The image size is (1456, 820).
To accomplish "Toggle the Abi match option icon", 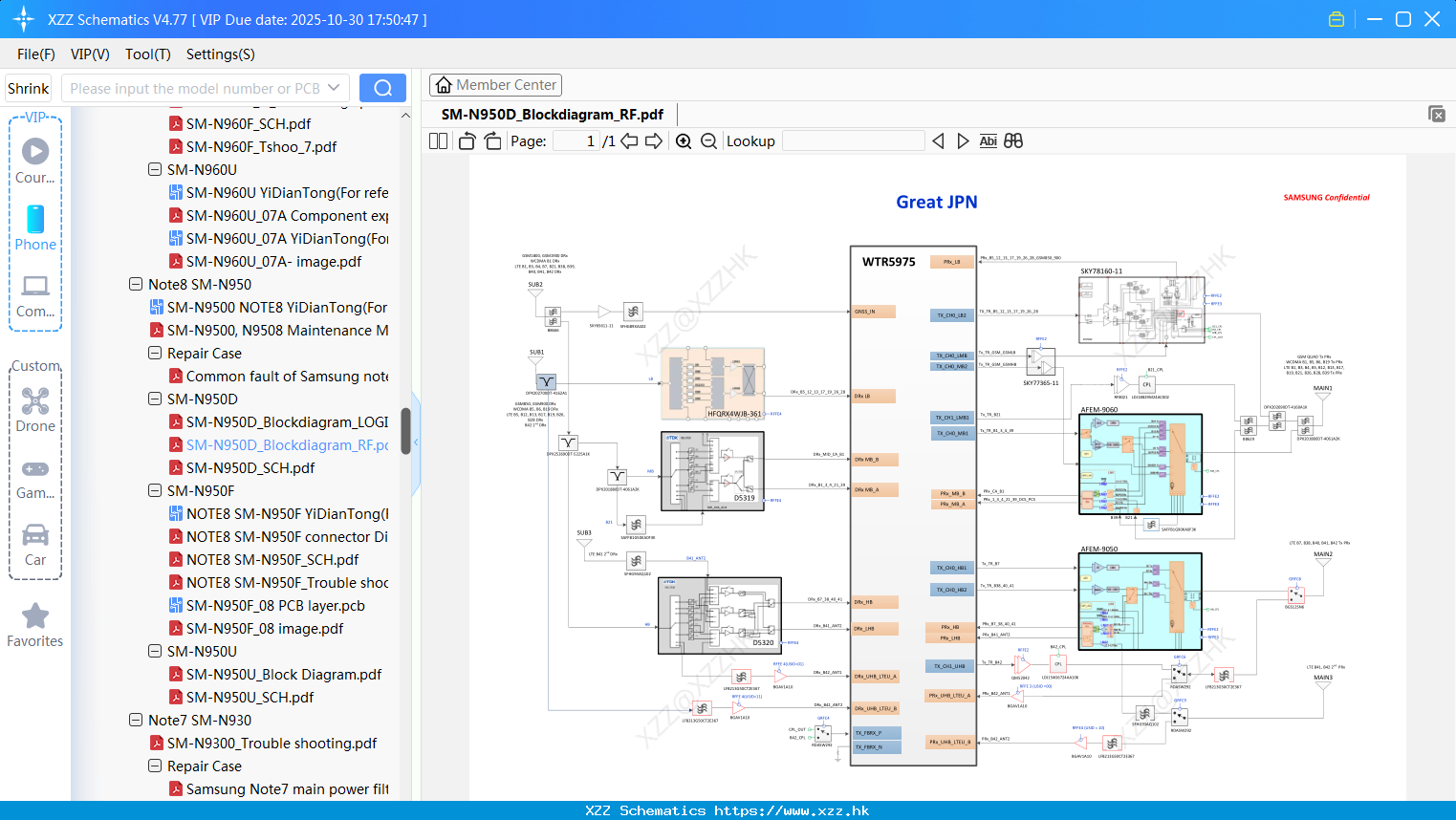I will click(x=988, y=140).
